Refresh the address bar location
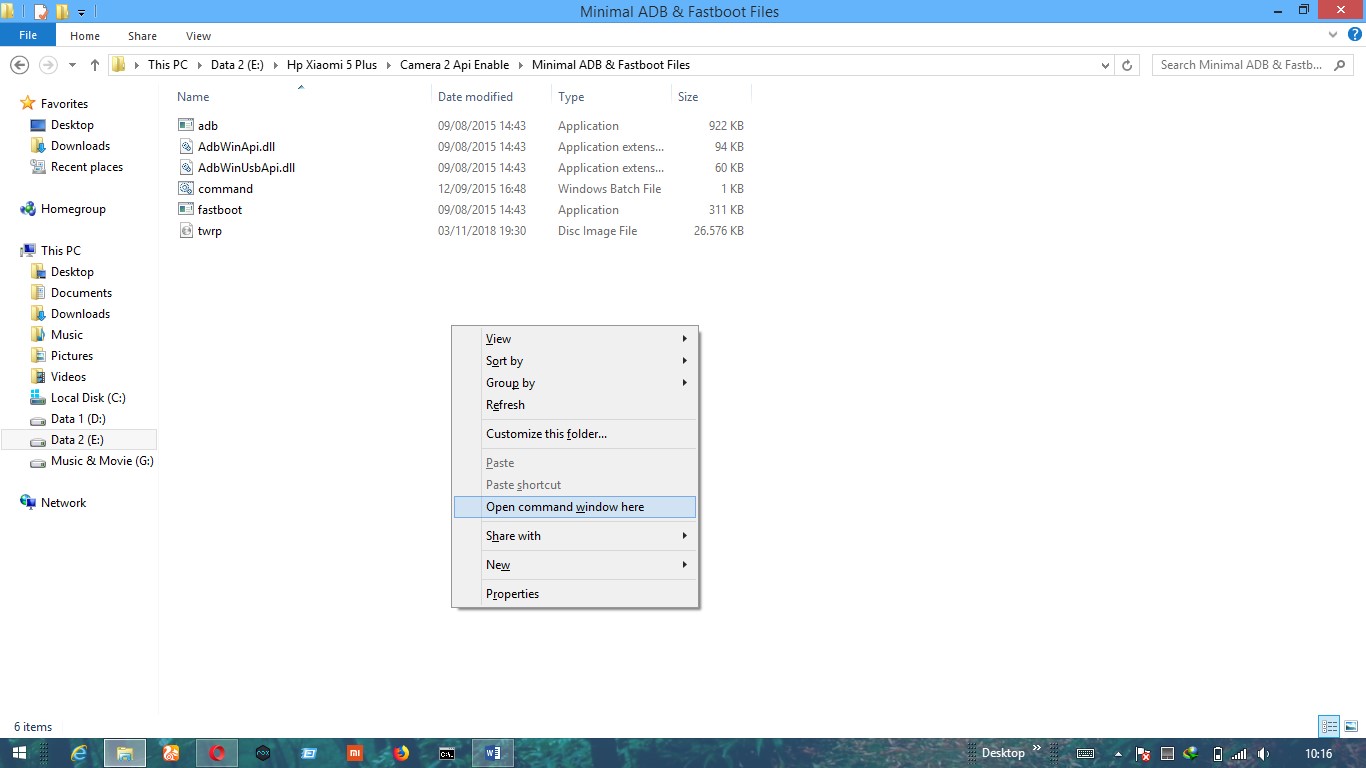This screenshot has width=1366, height=768. click(x=1127, y=65)
